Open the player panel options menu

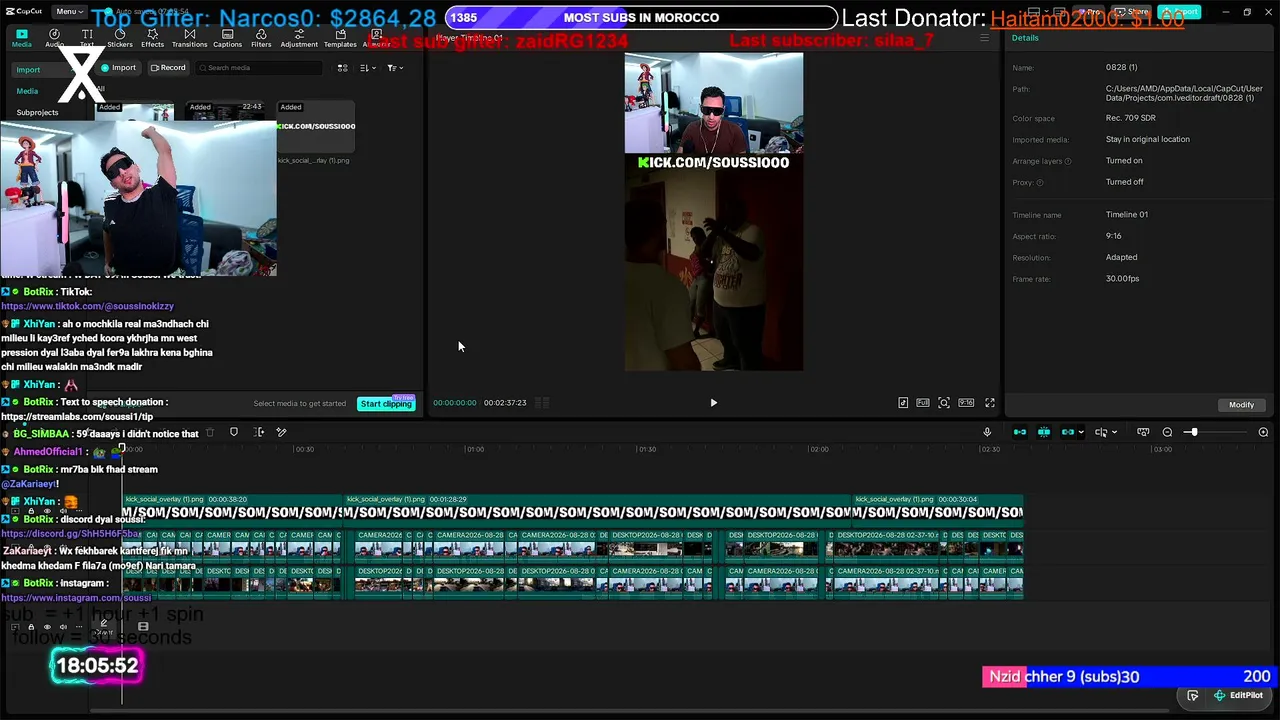point(984,38)
